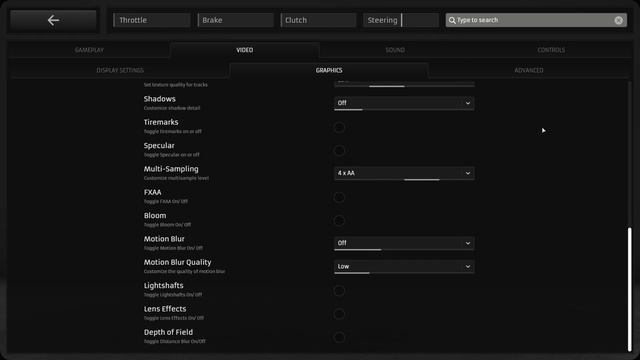The width and height of the screenshot is (640, 360).
Task: Toggle the FXAA switch
Action: tap(339, 197)
